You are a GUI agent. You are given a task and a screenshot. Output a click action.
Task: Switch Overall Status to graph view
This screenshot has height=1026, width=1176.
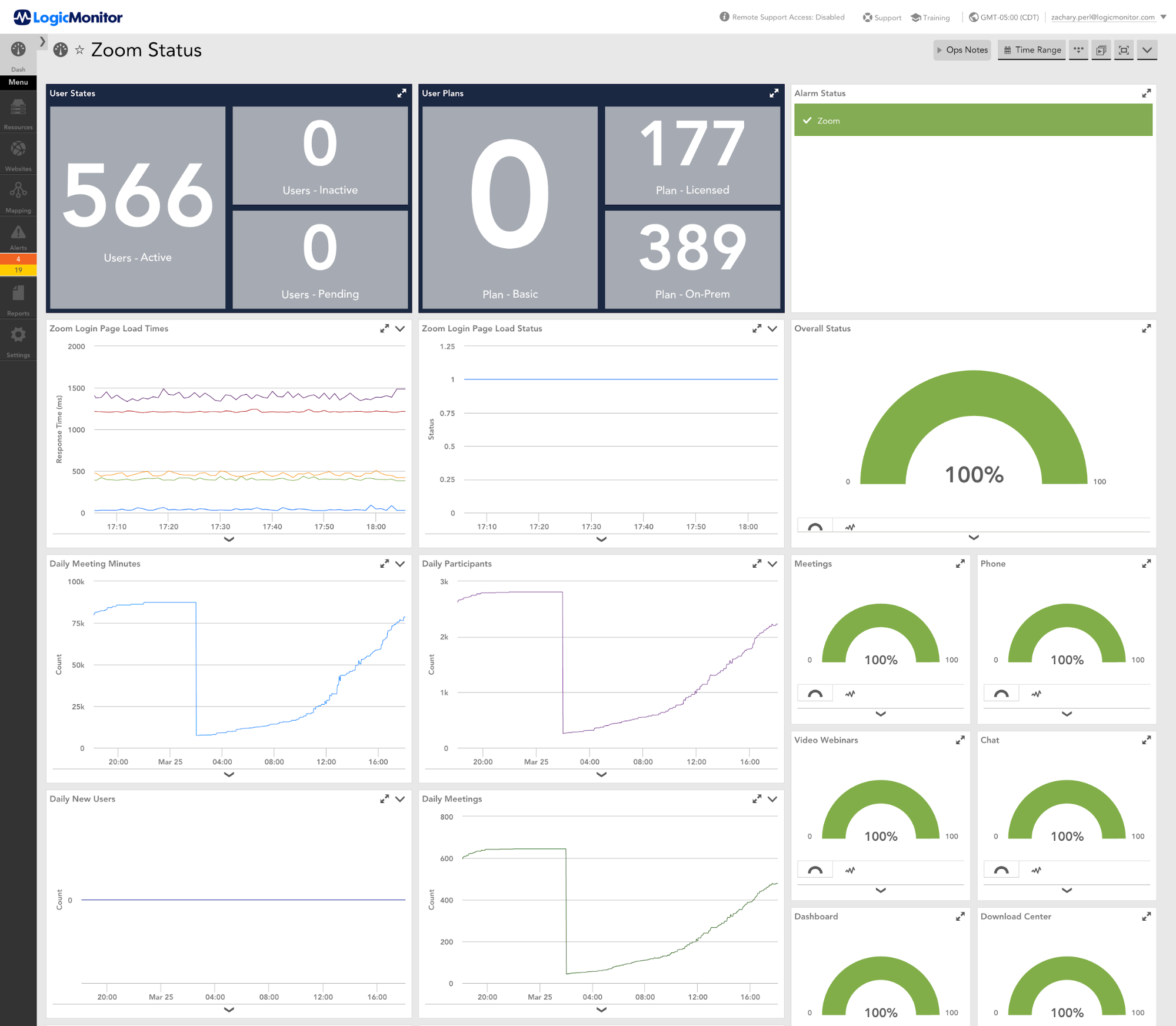pyautogui.click(x=849, y=527)
